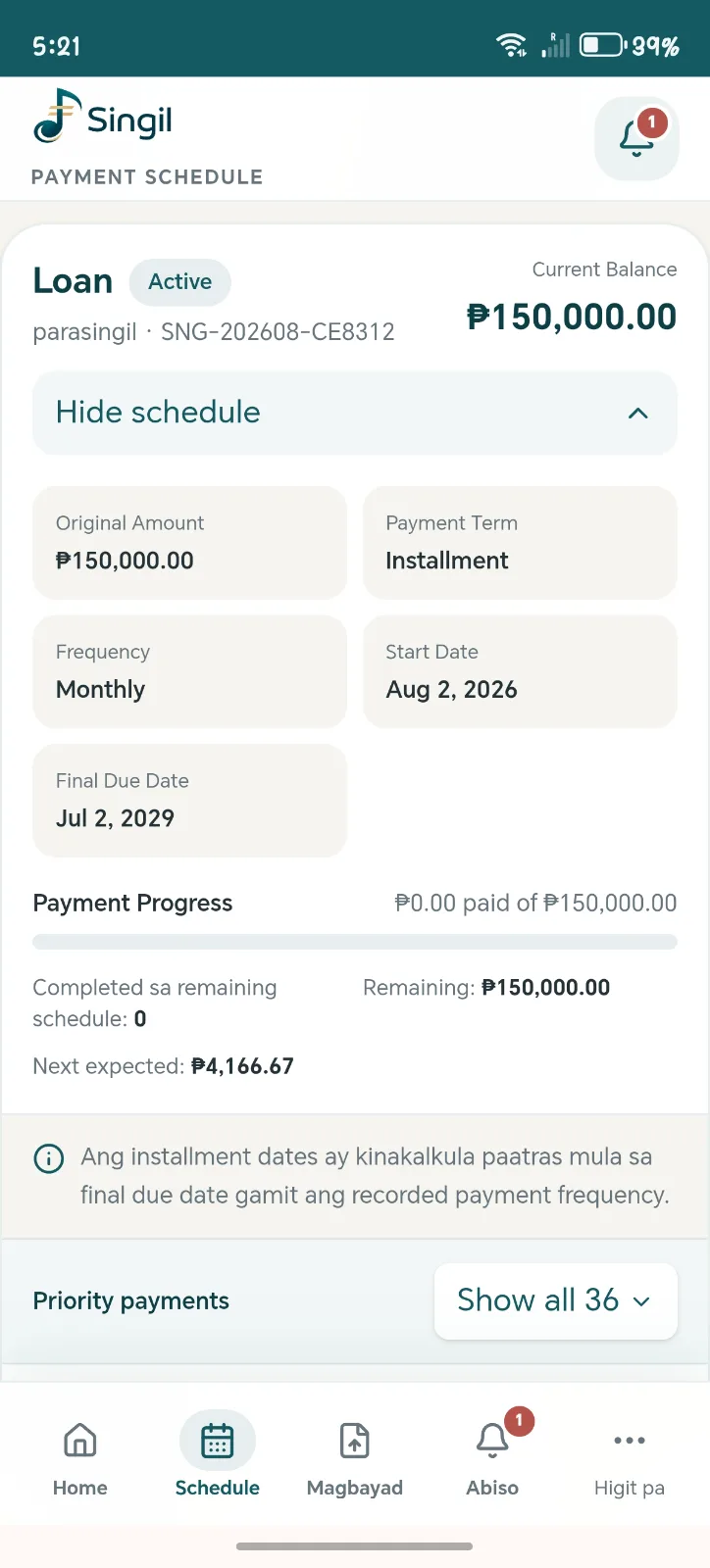Tap the Original Amount card

189,543
